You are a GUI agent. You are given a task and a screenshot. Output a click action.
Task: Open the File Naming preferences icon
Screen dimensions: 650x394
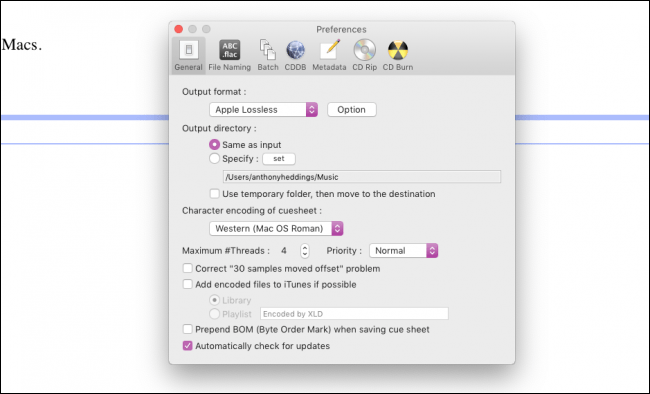tap(230, 56)
